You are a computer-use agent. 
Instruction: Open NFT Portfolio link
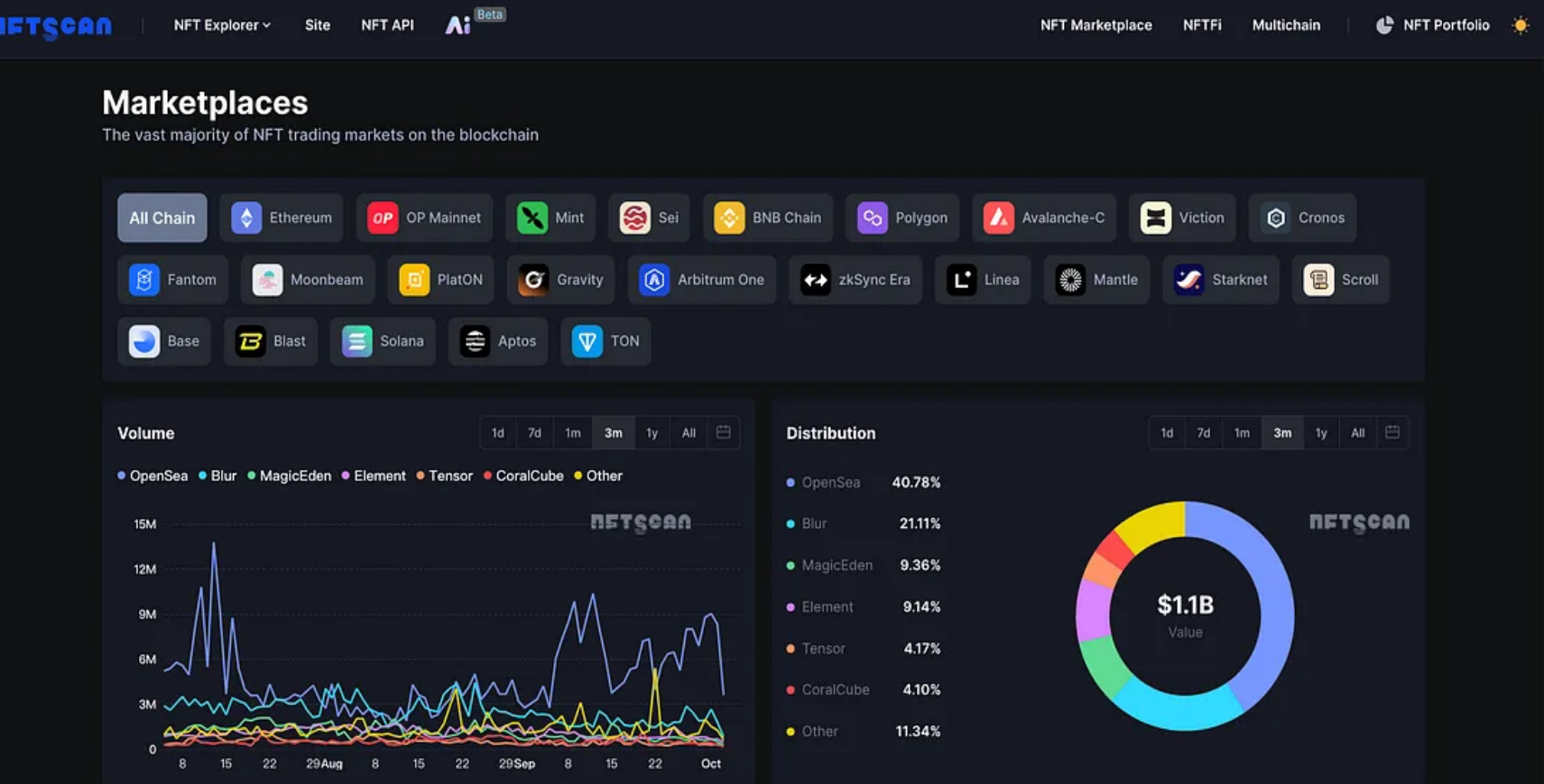1446,25
